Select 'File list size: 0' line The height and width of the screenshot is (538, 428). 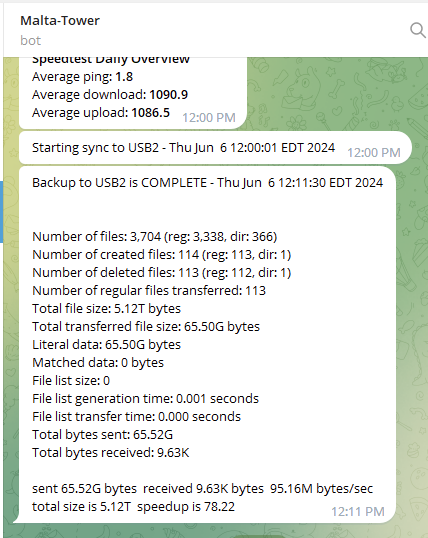tap(71, 381)
